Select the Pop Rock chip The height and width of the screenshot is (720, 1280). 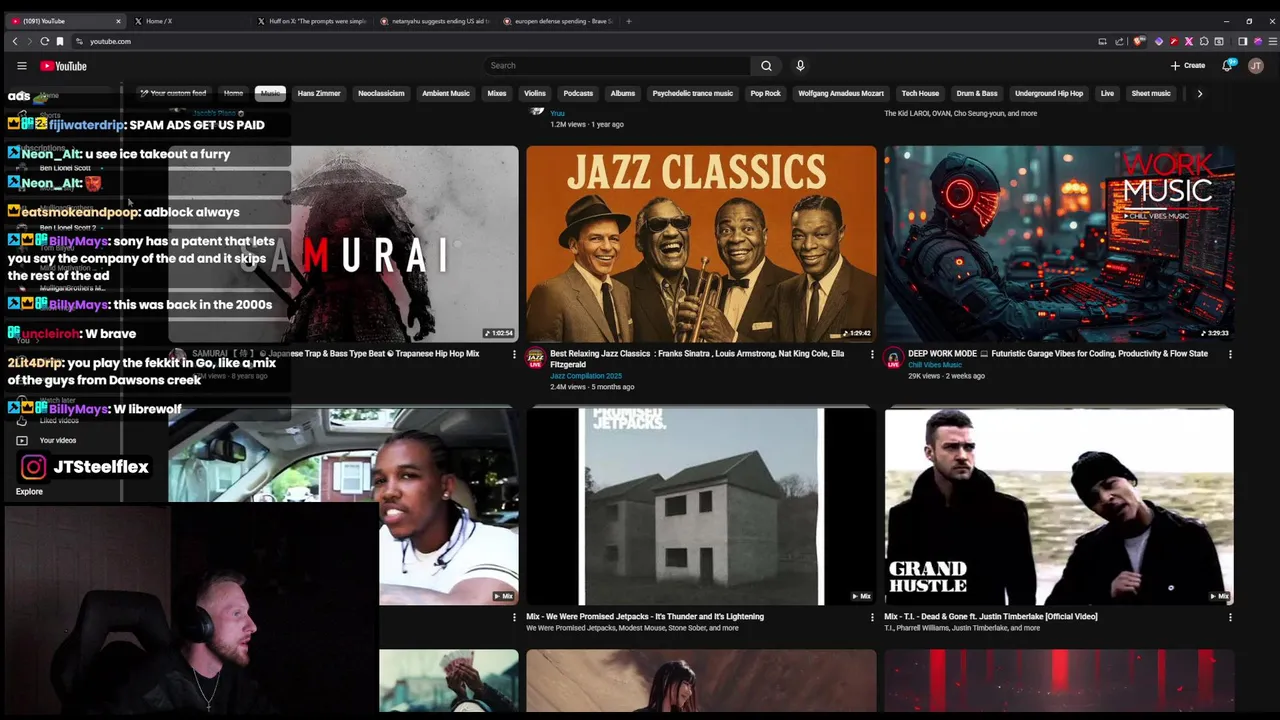point(766,93)
